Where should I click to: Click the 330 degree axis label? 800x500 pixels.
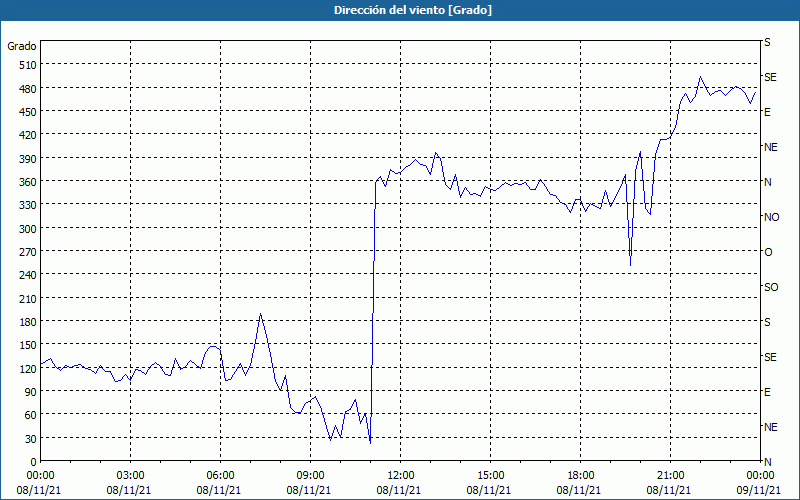[x=28, y=205]
